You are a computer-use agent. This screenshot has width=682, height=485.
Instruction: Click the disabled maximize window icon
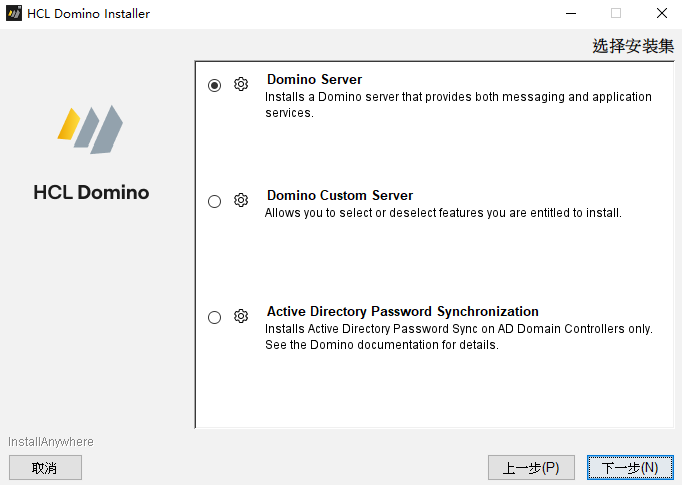point(616,13)
